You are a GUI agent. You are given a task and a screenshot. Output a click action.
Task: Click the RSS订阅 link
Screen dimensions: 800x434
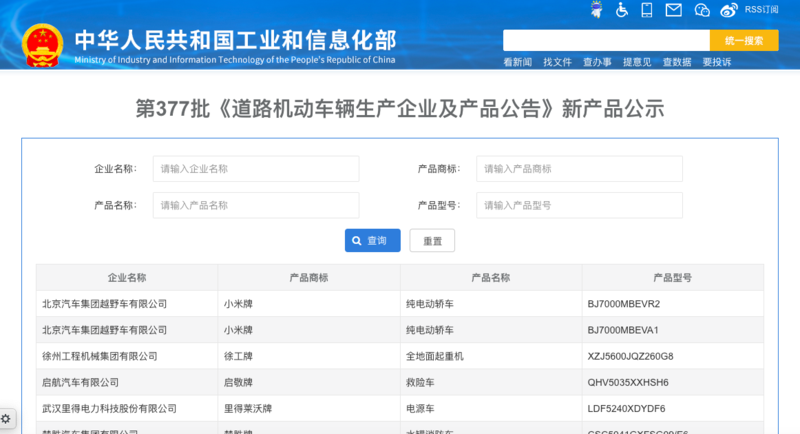pyautogui.click(x=761, y=10)
